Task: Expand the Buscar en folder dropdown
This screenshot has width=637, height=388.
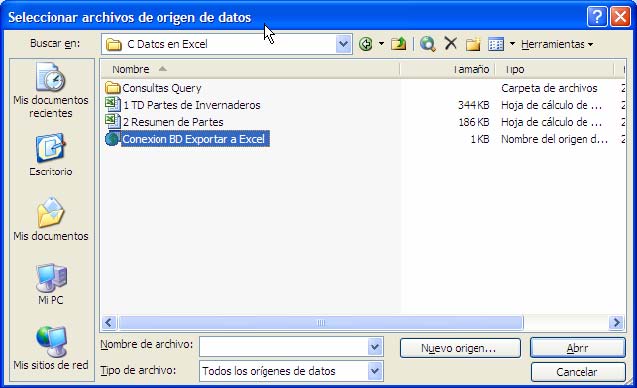Action: point(343,44)
